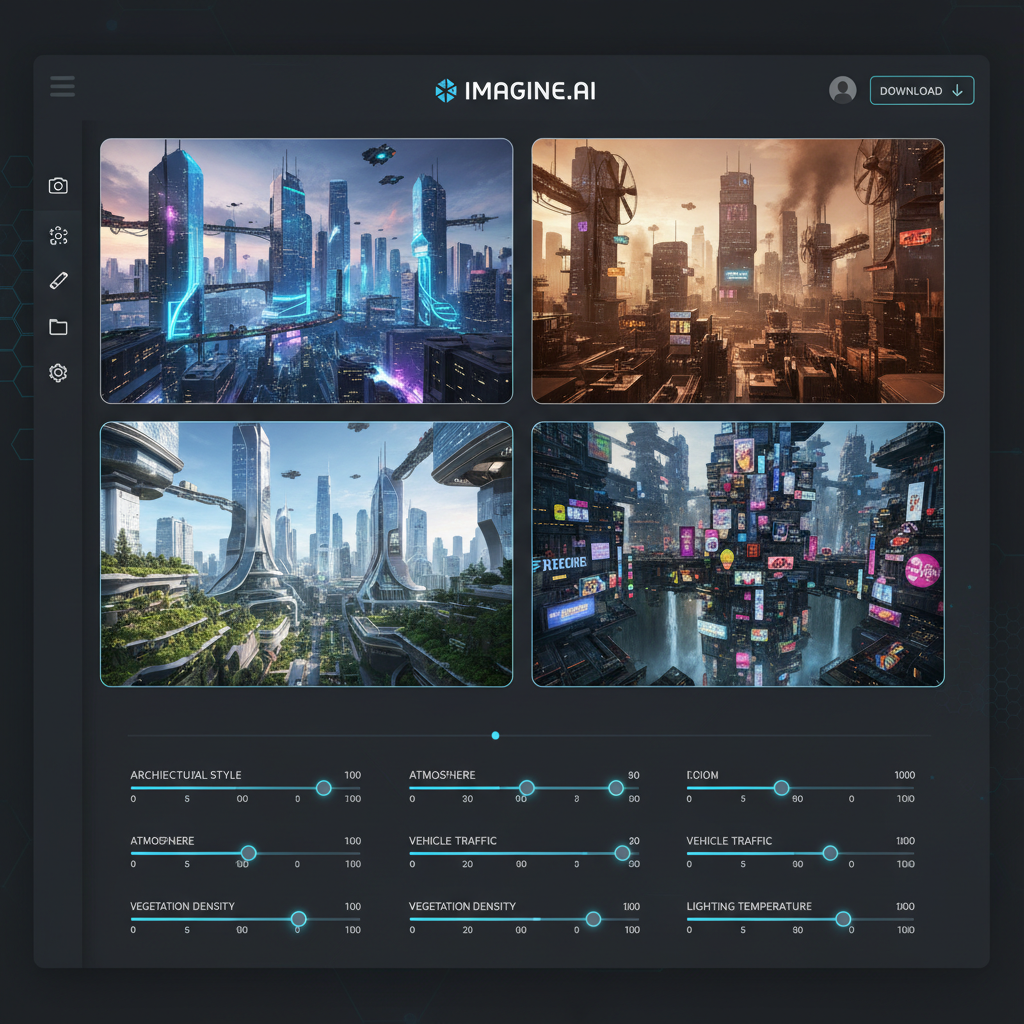Activate the focus scan tool icon
Screen dimensions: 1024x1024
(58, 236)
